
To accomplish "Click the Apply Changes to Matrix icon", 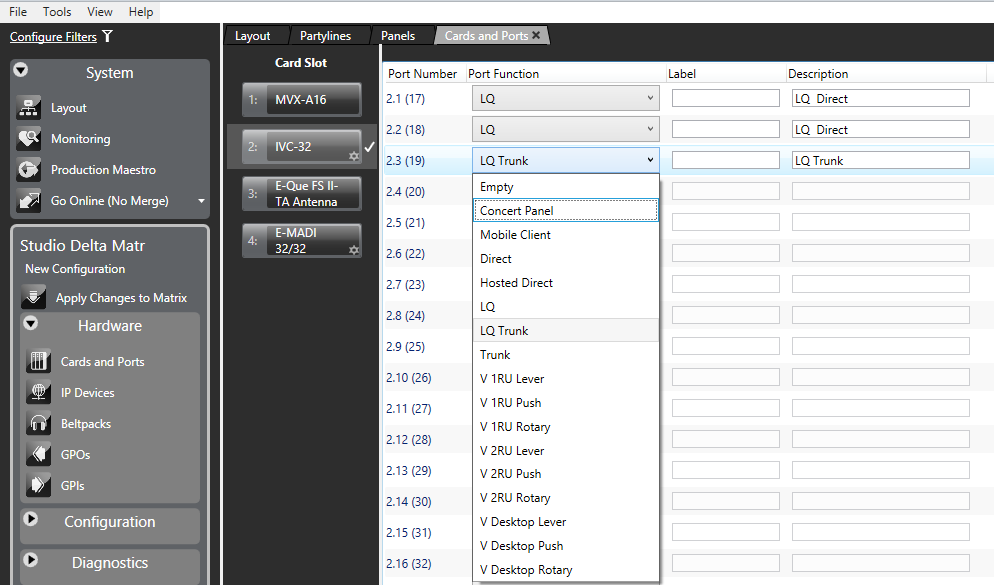I will coord(34,297).
